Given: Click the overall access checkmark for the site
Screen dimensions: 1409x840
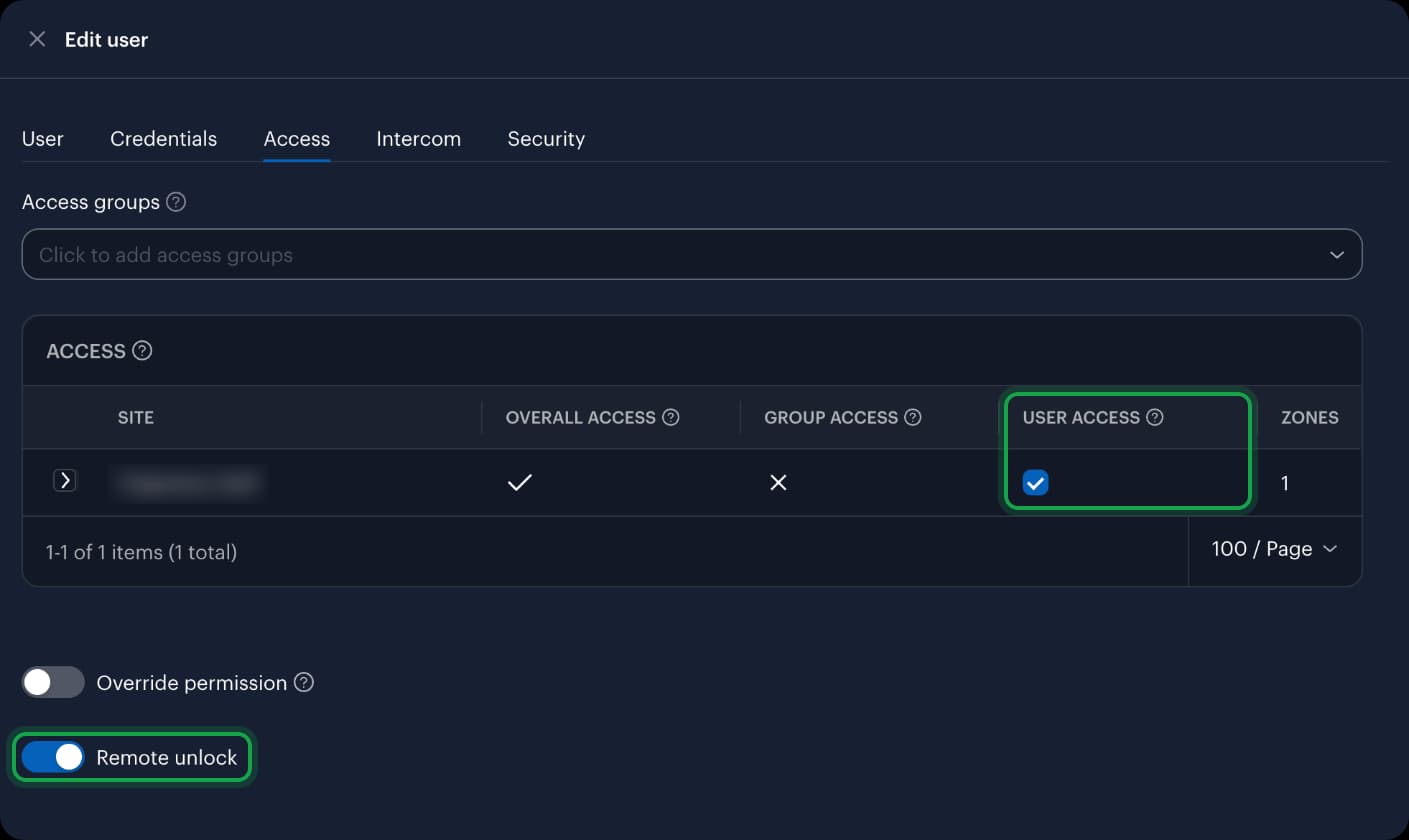Looking at the screenshot, I should [519, 483].
